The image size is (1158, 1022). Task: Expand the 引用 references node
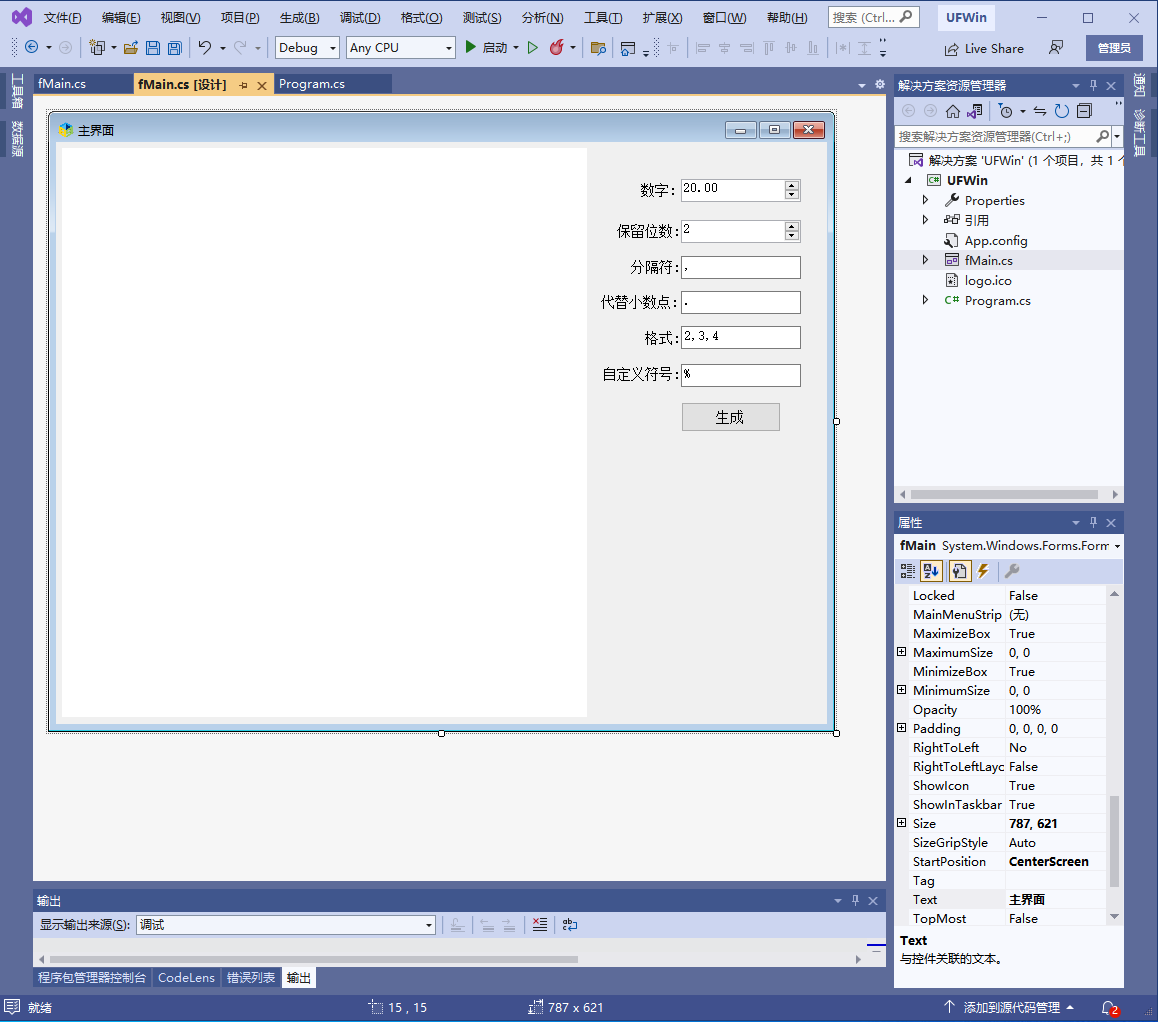[x=925, y=220]
